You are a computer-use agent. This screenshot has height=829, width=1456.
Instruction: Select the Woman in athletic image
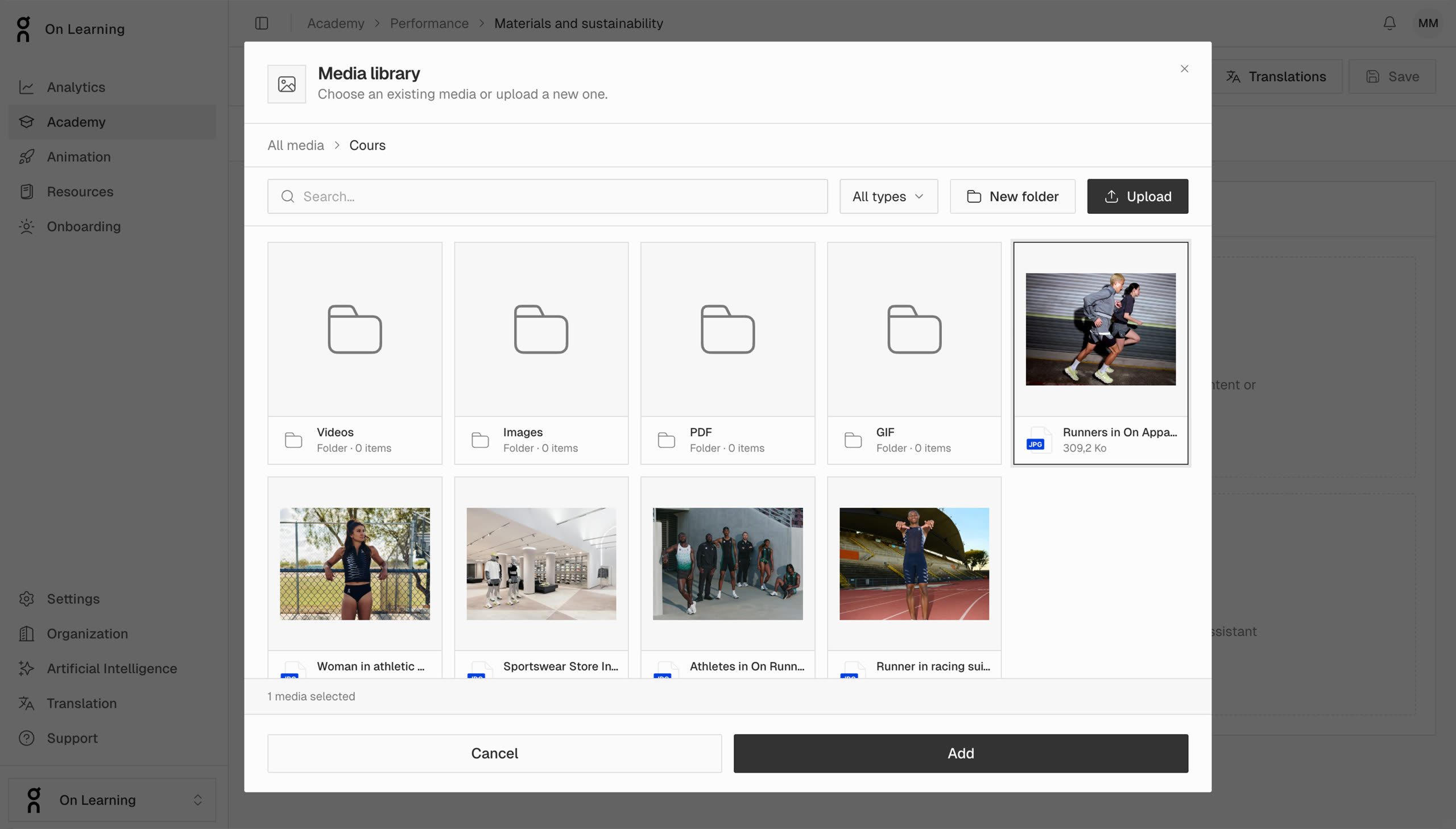click(x=355, y=577)
